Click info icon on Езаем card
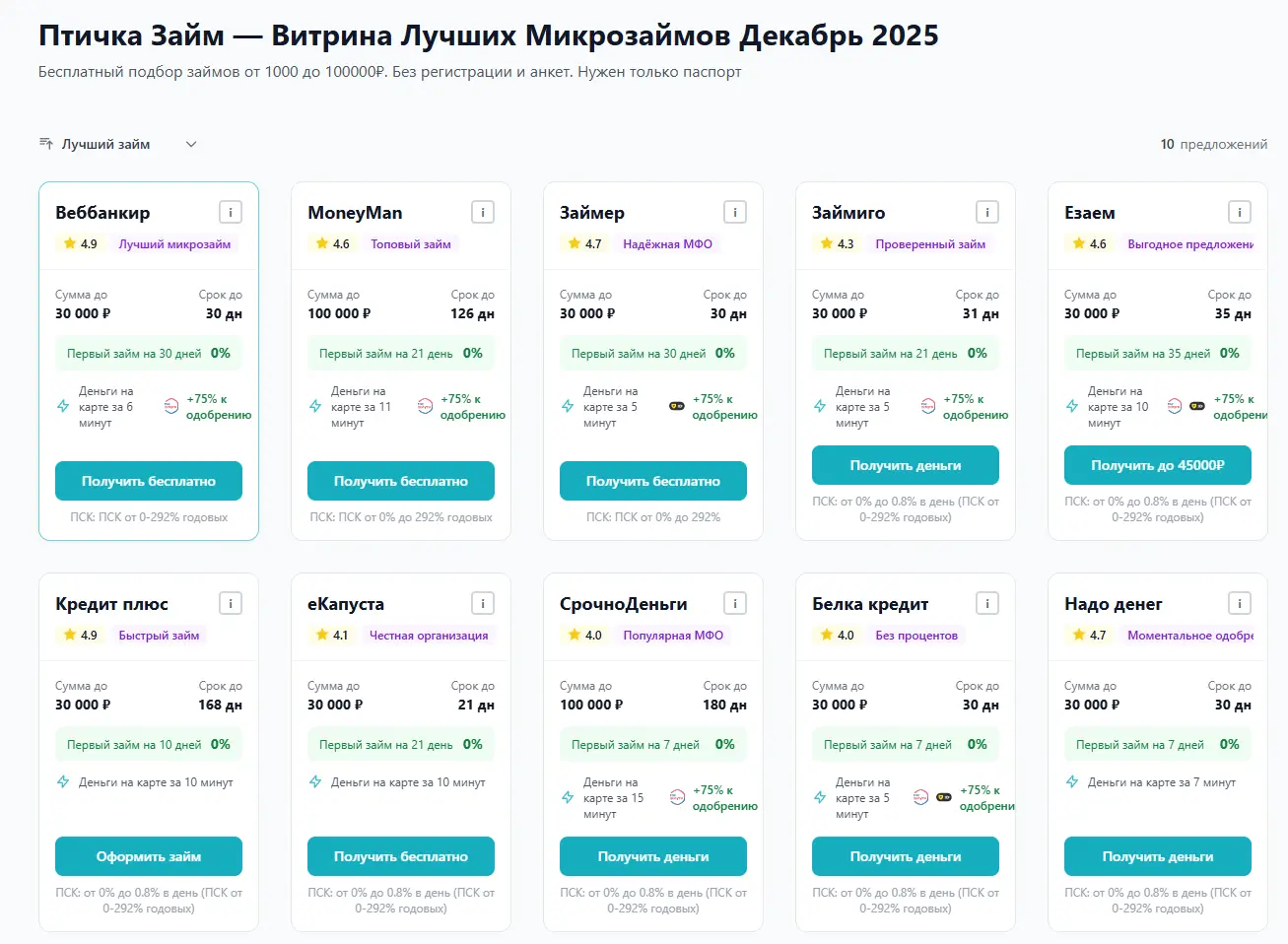This screenshot has width=1288, height=944. click(x=1240, y=212)
